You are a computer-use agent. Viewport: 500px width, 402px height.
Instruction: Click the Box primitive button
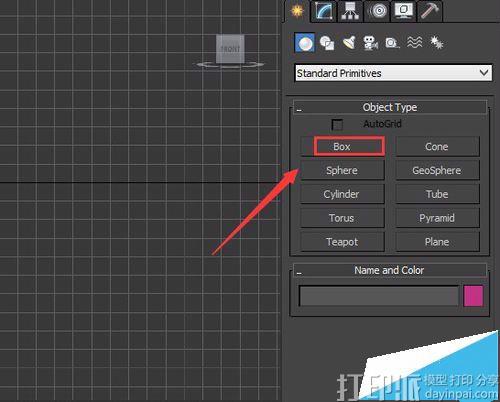pyautogui.click(x=342, y=146)
